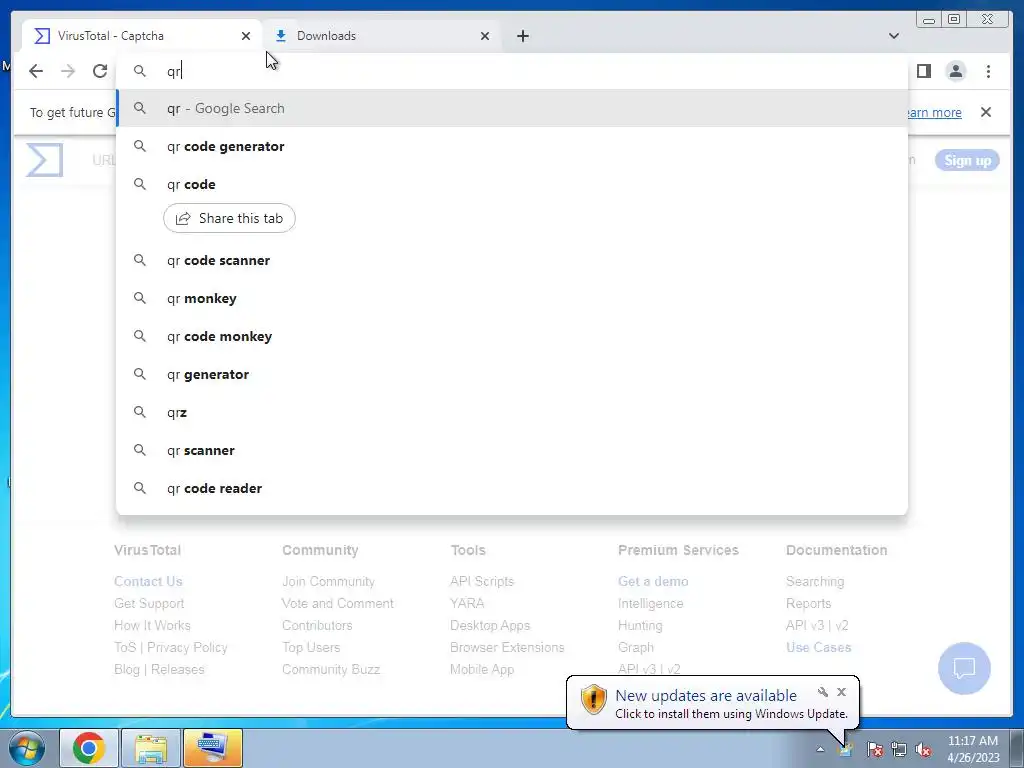Dismiss the info bar with its X
Image resolution: width=1024 pixels, height=768 pixels.
click(985, 112)
